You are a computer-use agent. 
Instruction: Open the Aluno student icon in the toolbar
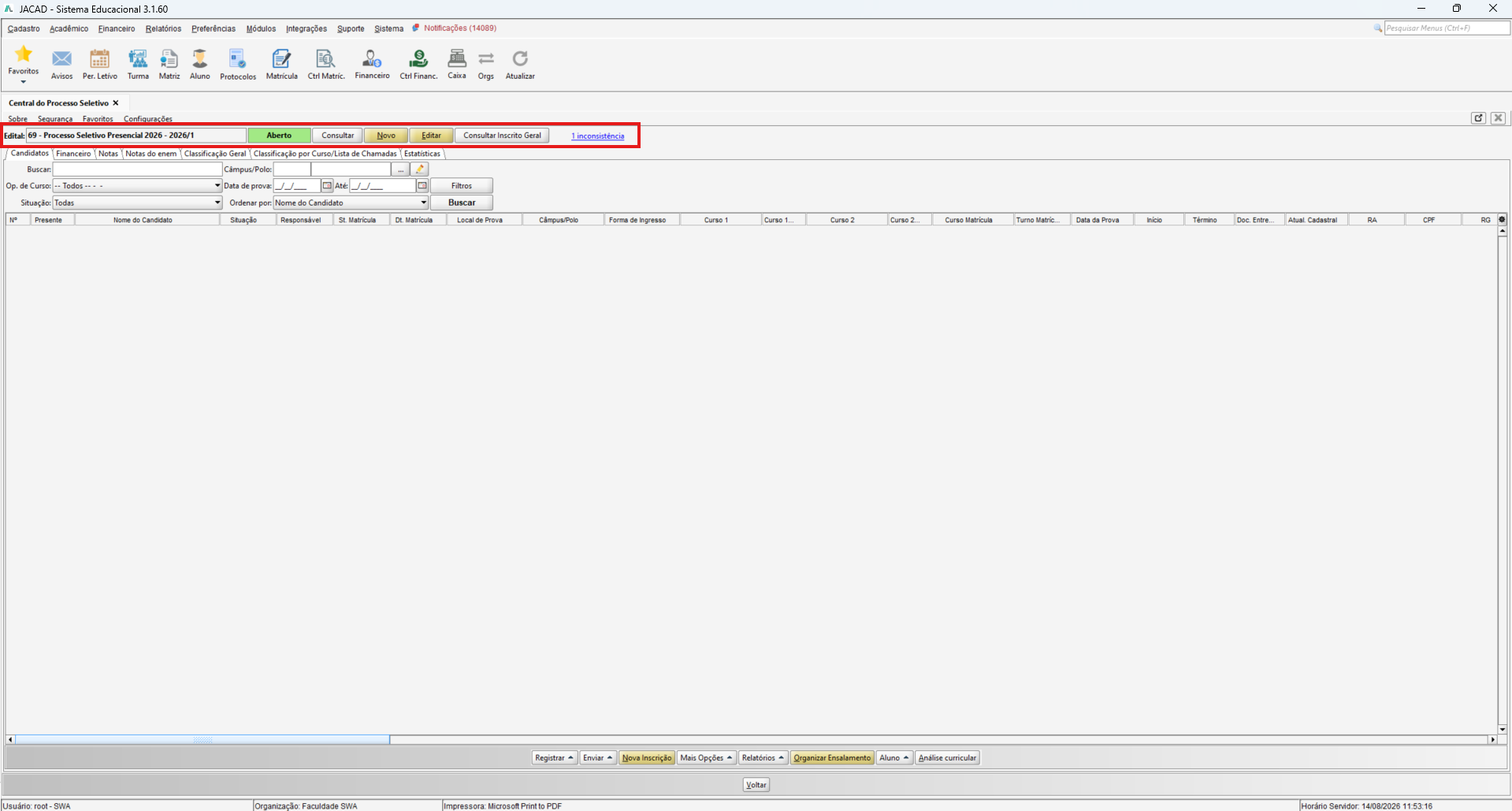pyautogui.click(x=200, y=59)
